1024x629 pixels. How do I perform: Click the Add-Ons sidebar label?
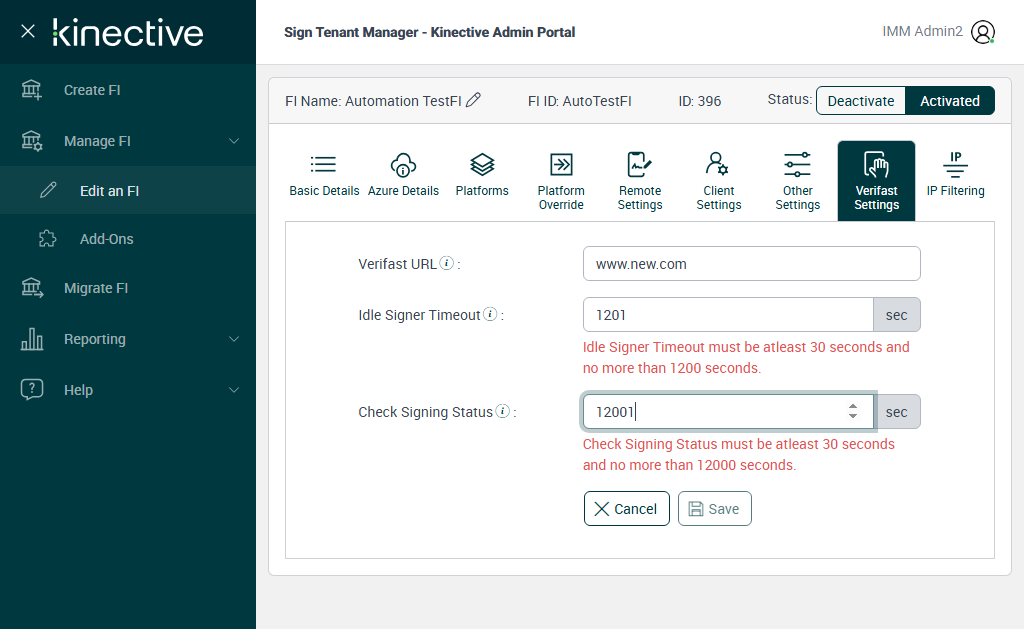point(106,239)
